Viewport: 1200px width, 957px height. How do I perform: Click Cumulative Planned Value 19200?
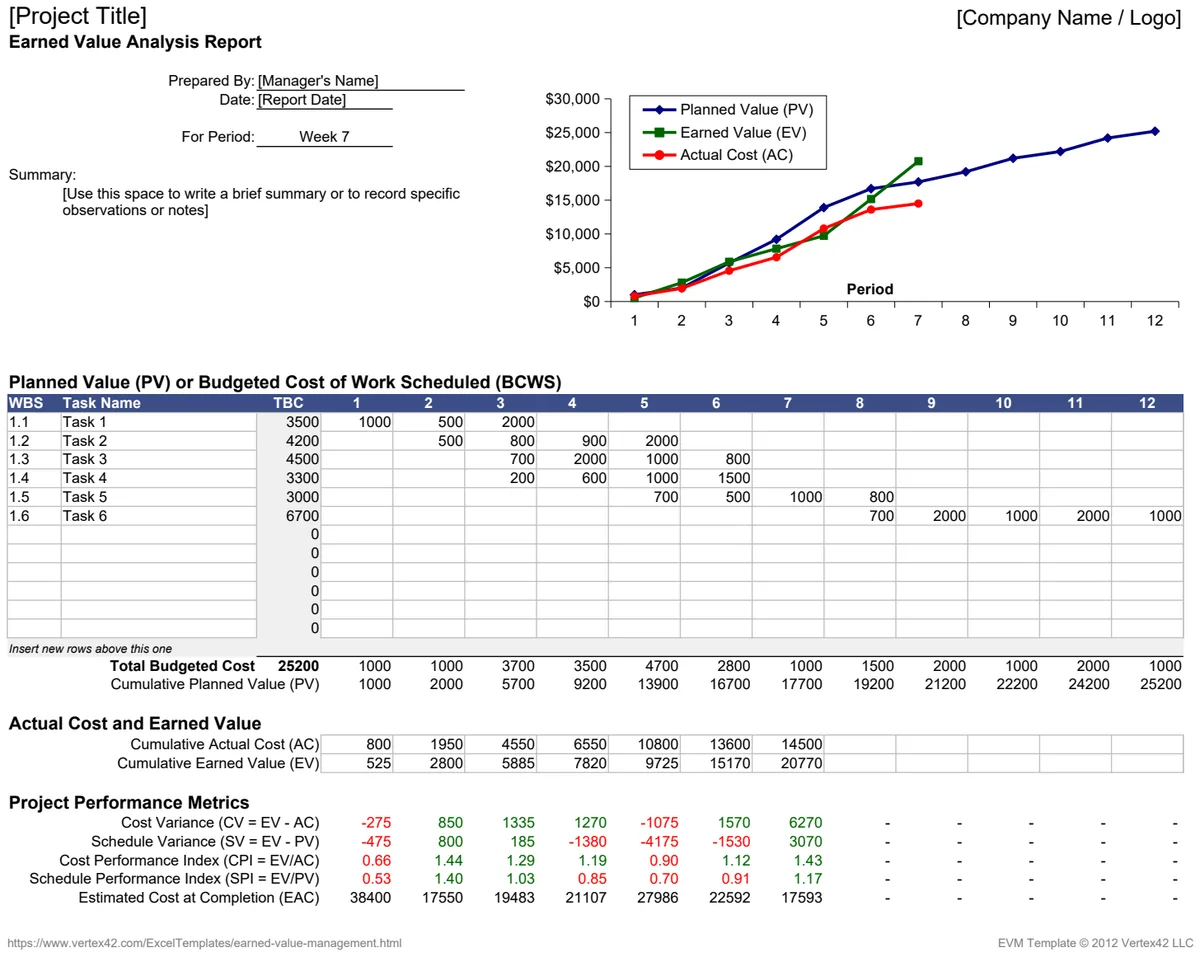[874, 685]
